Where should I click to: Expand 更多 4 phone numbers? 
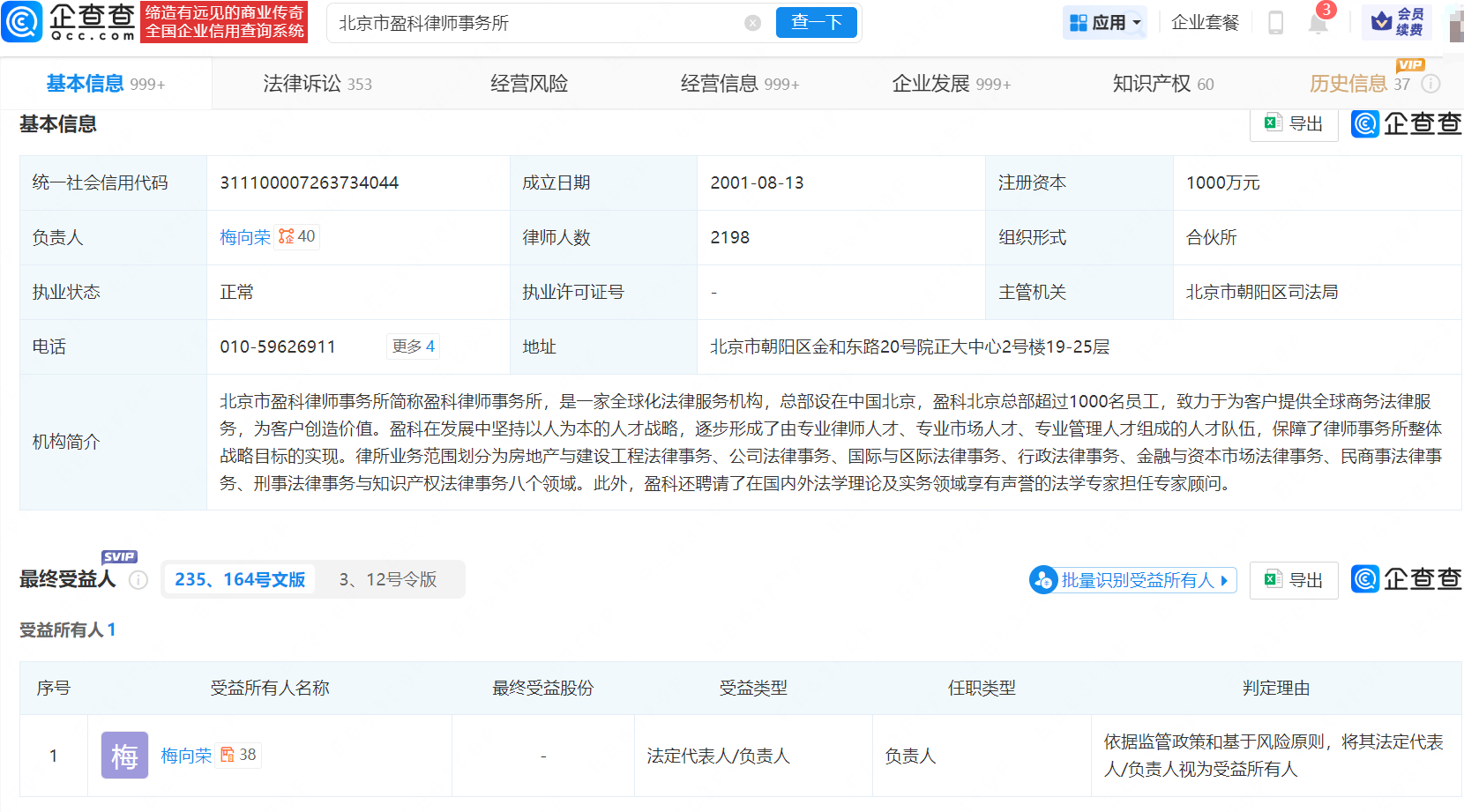point(413,346)
